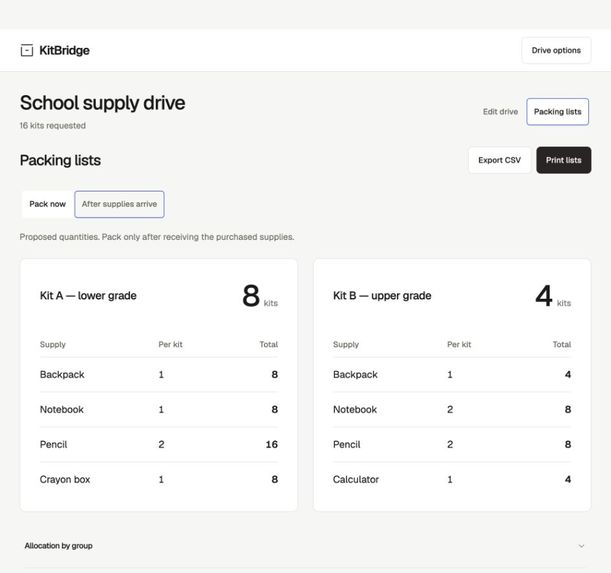Switch to After supplies arrive tab
The height and width of the screenshot is (573, 611).
[x=119, y=204]
